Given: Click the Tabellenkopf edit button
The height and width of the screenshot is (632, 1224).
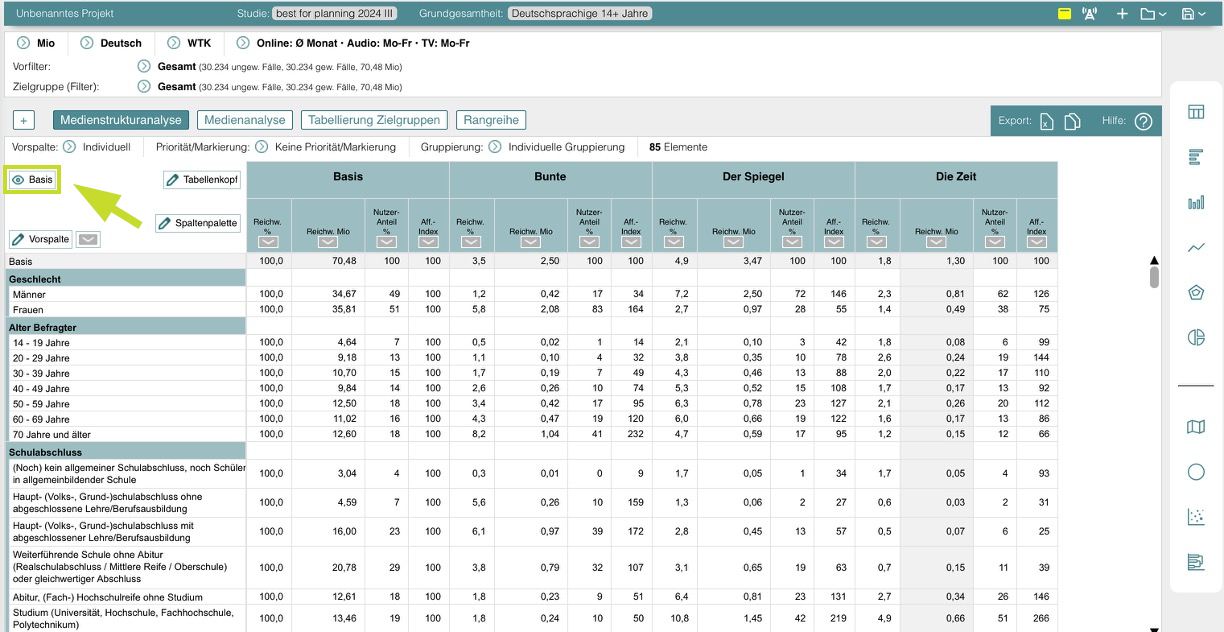Looking at the screenshot, I should (x=202, y=180).
